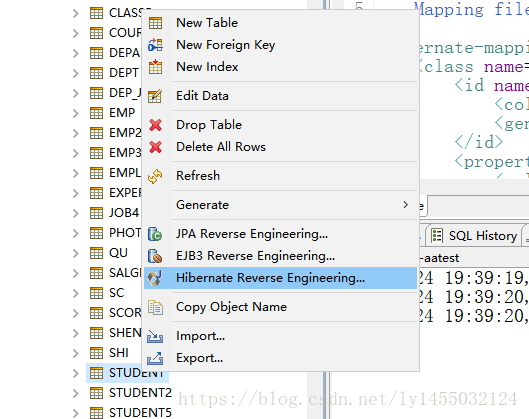Click the Copy Object Name icon

tap(156, 307)
